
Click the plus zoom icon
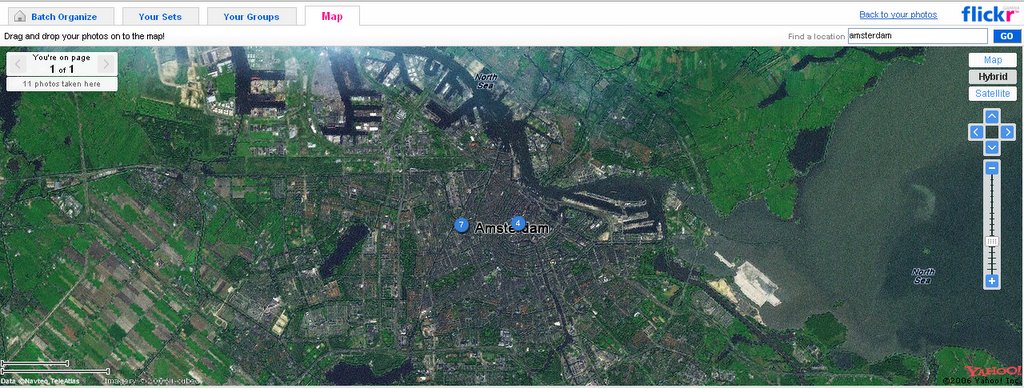pyautogui.click(x=991, y=281)
